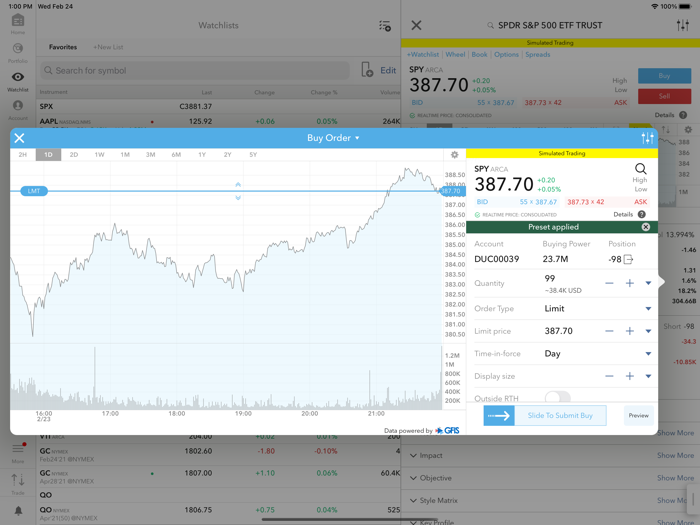Open watchlist list settings icon

[x=385, y=25]
